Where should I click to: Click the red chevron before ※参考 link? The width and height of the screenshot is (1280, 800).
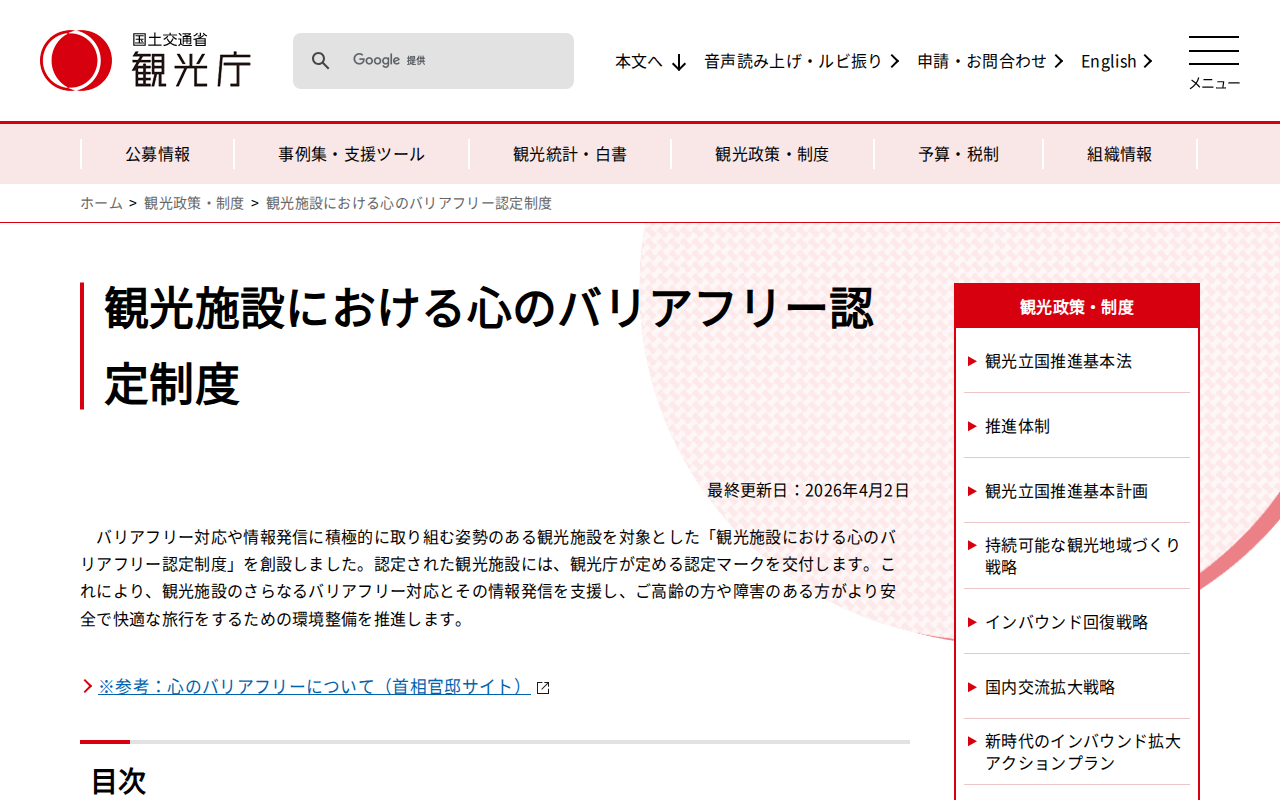(x=87, y=687)
